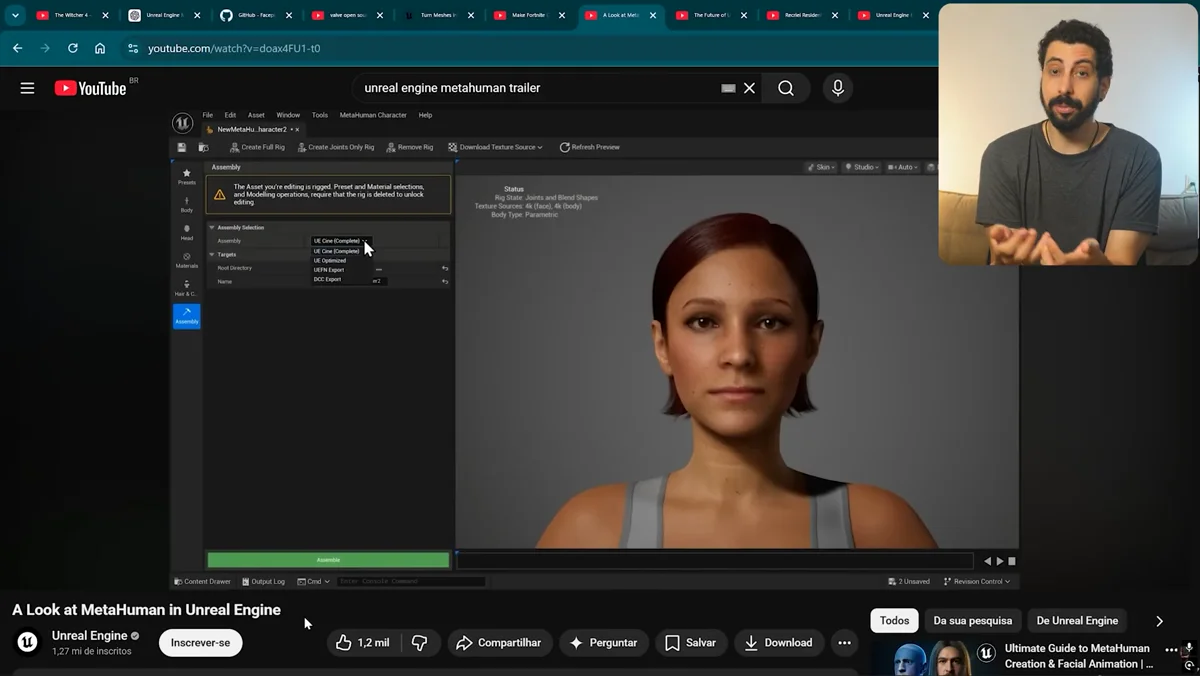The height and width of the screenshot is (676, 1200).
Task: Select DCC Export from assembly list
Action: click(328, 279)
